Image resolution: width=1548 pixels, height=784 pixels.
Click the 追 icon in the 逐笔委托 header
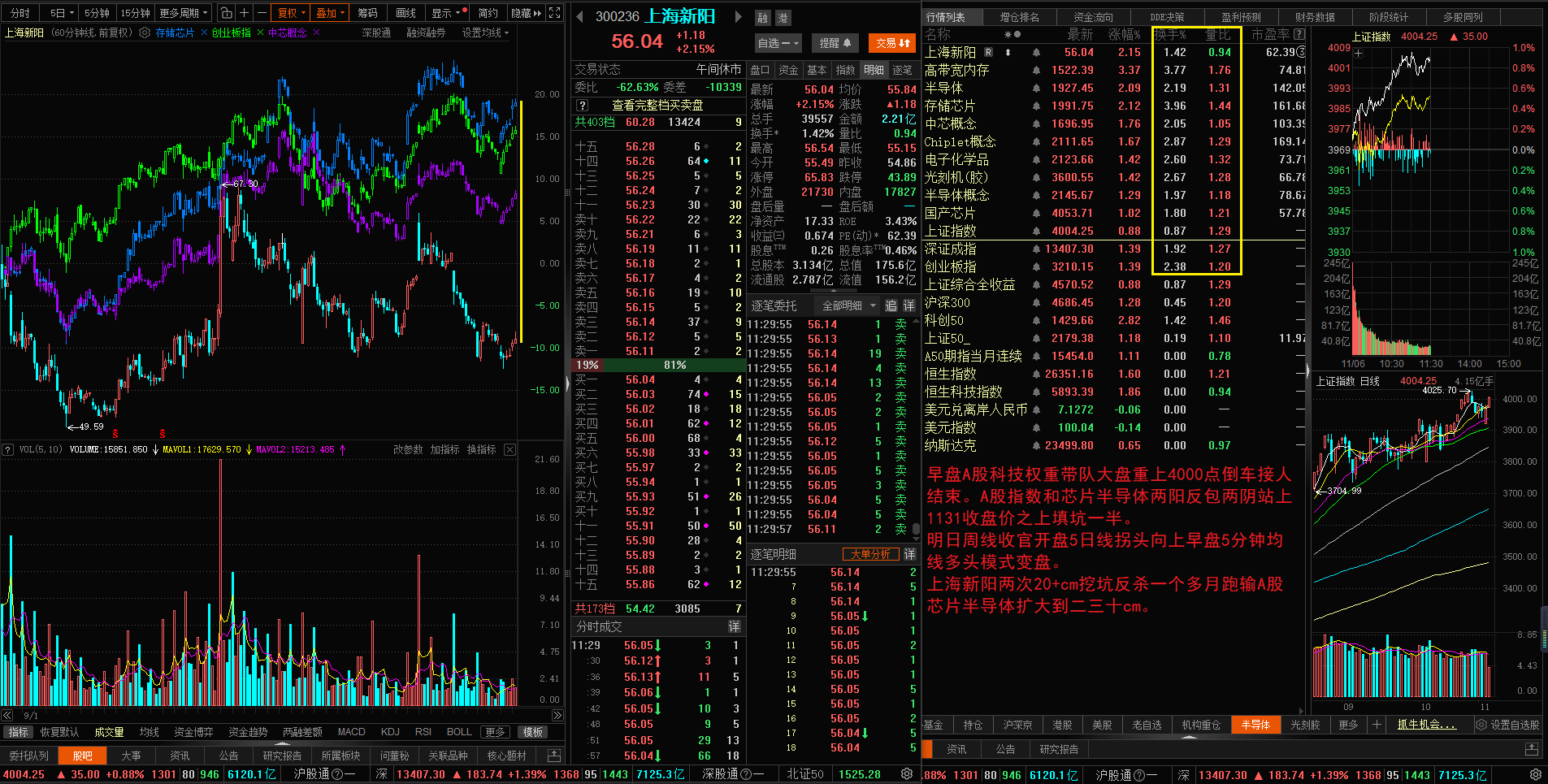(891, 305)
